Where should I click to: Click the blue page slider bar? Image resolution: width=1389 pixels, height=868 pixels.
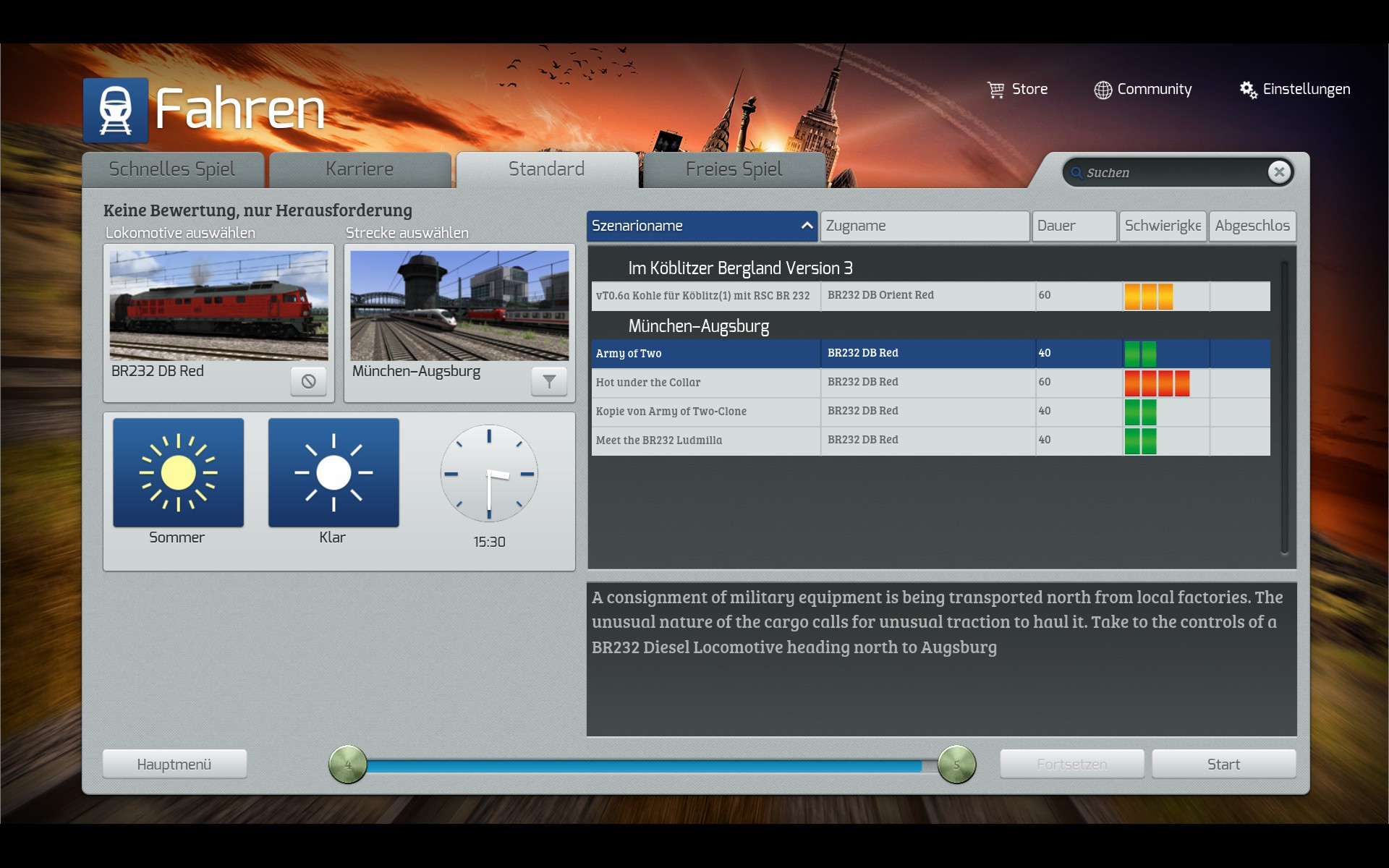(x=644, y=766)
